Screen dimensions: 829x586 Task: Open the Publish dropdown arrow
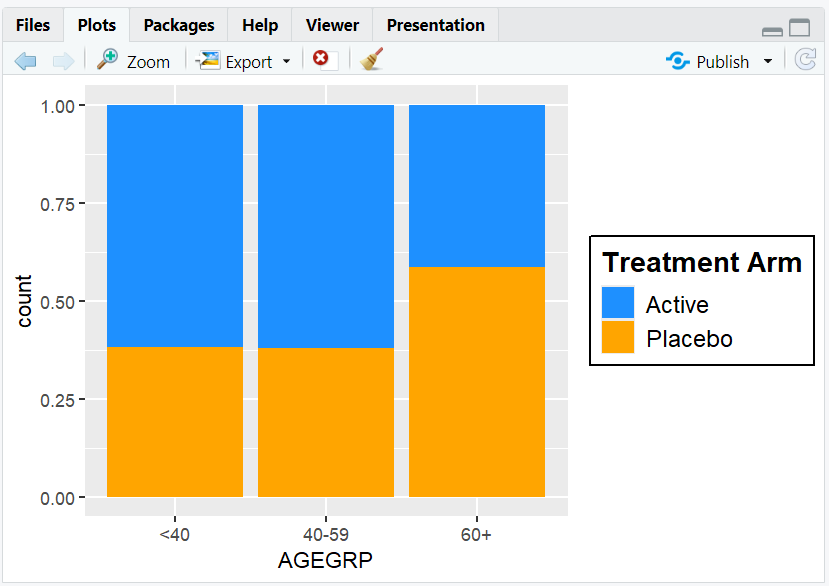point(766,61)
